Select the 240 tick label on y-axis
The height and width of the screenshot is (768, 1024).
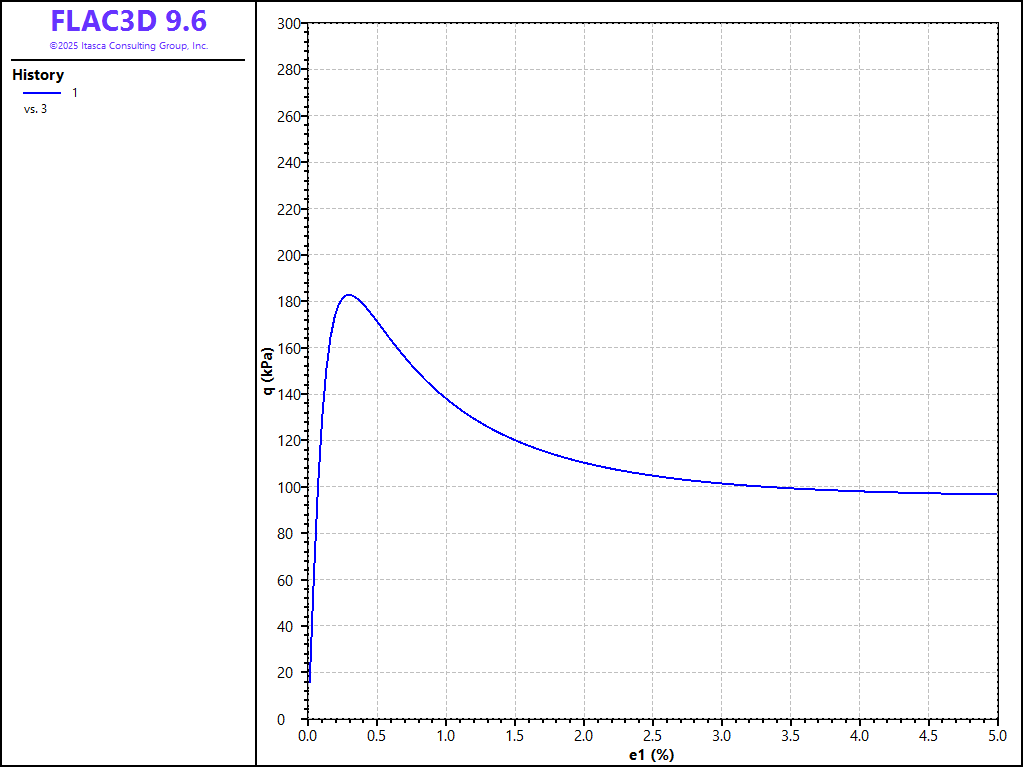pos(288,163)
